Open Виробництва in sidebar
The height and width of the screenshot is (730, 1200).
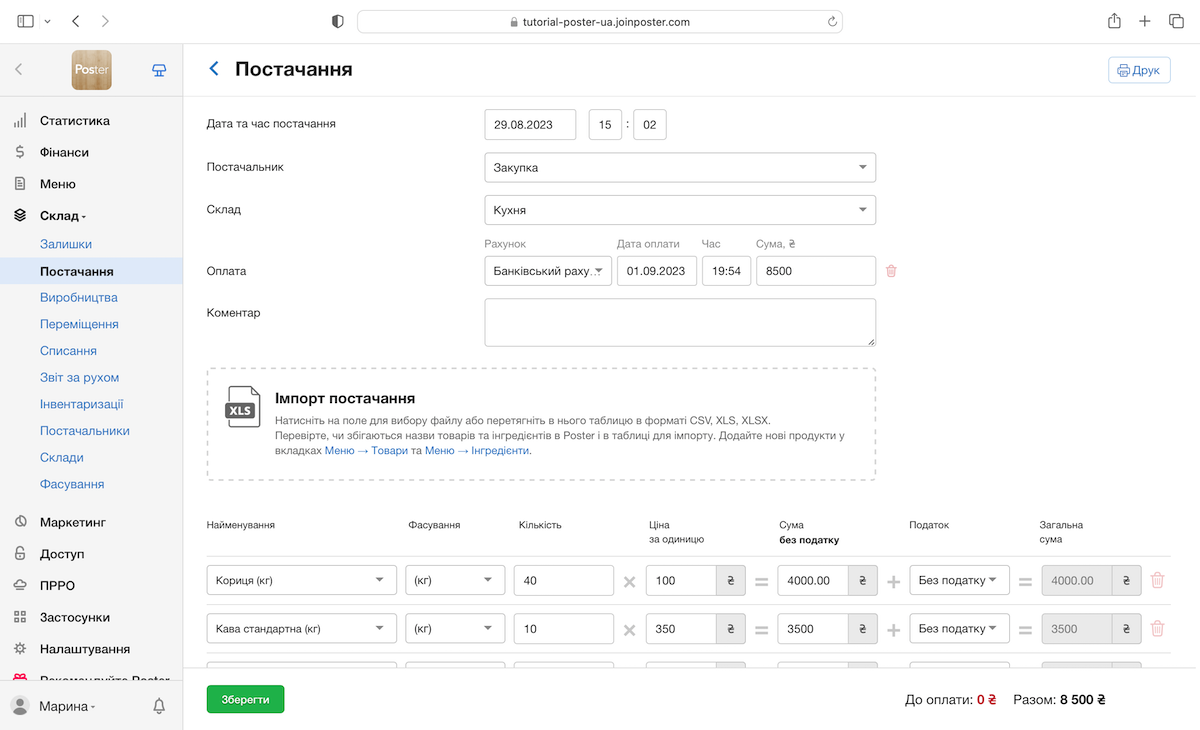click(x=79, y=297)
